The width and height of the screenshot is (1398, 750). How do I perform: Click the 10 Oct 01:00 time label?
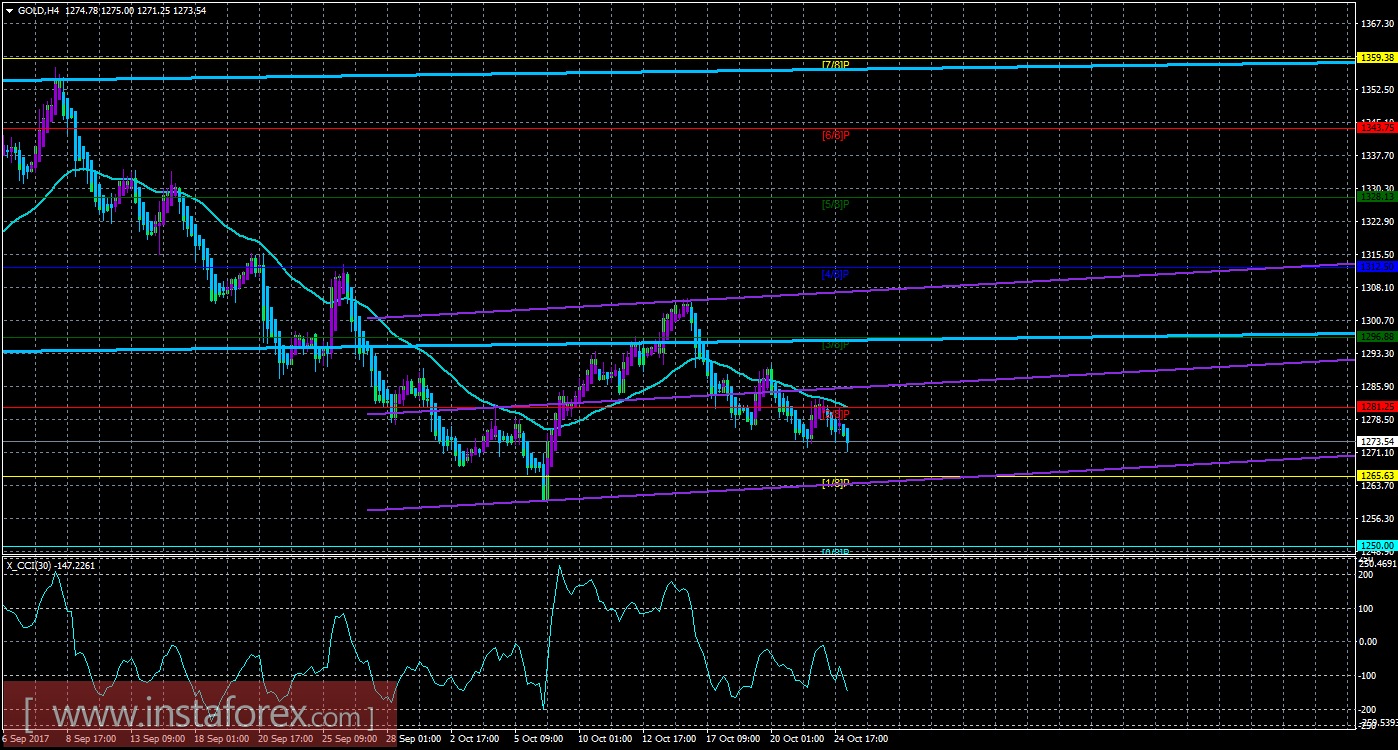pos(606,739)
